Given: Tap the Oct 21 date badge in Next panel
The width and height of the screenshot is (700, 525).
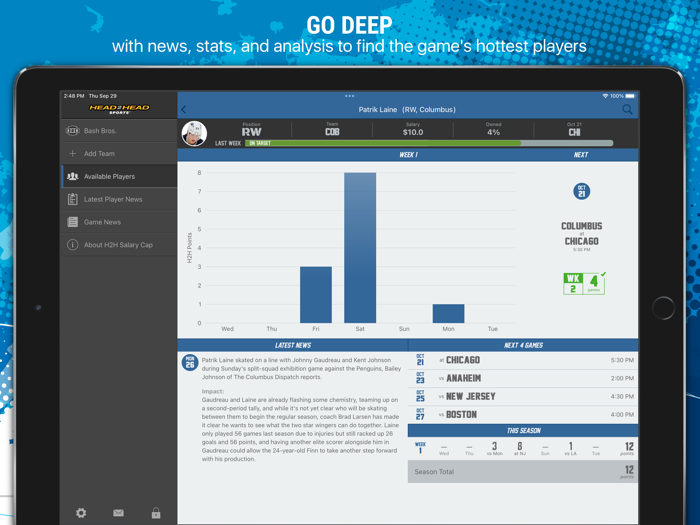Looking at the screenshot, I should pos(581,191).
